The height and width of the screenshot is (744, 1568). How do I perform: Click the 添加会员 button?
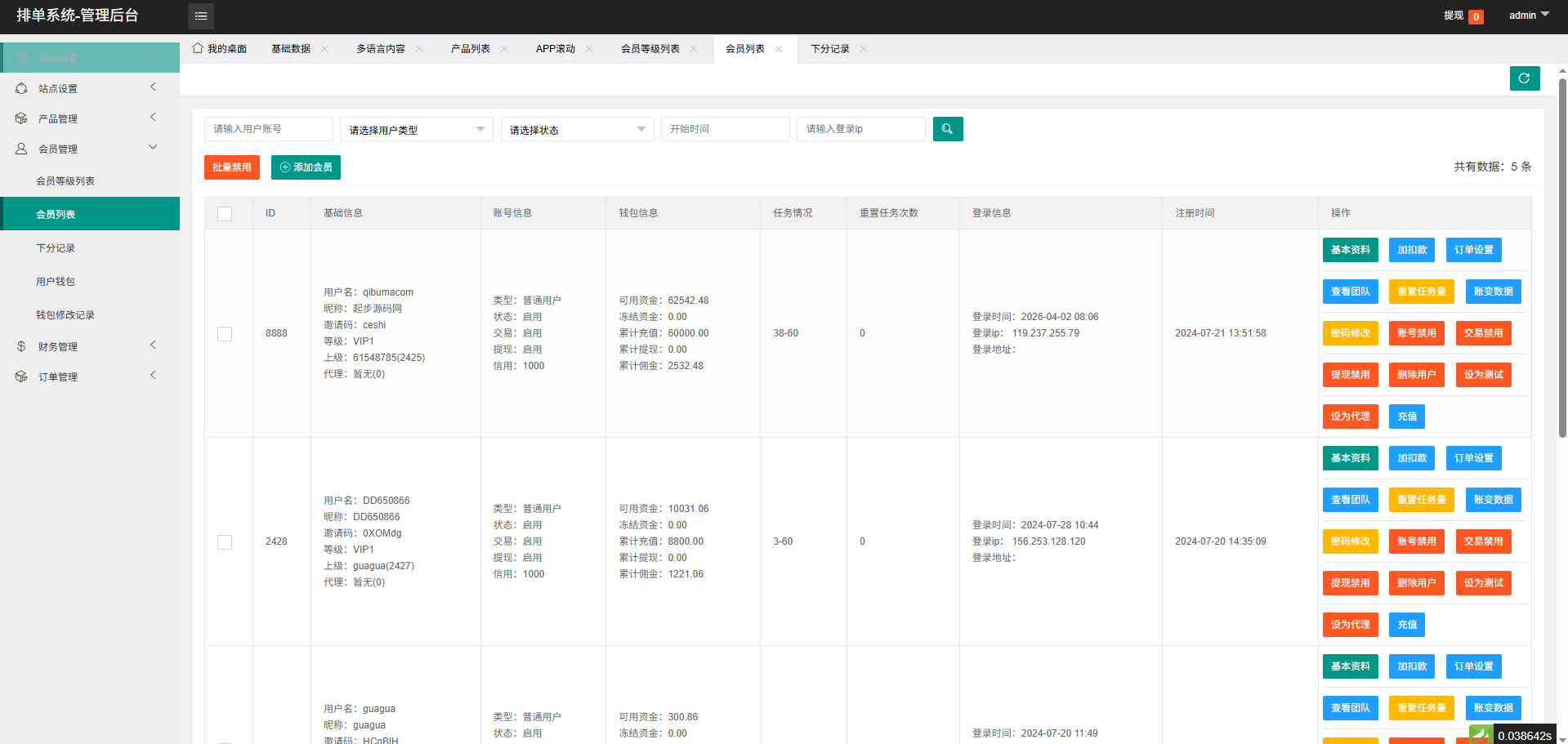coord(306,167)
